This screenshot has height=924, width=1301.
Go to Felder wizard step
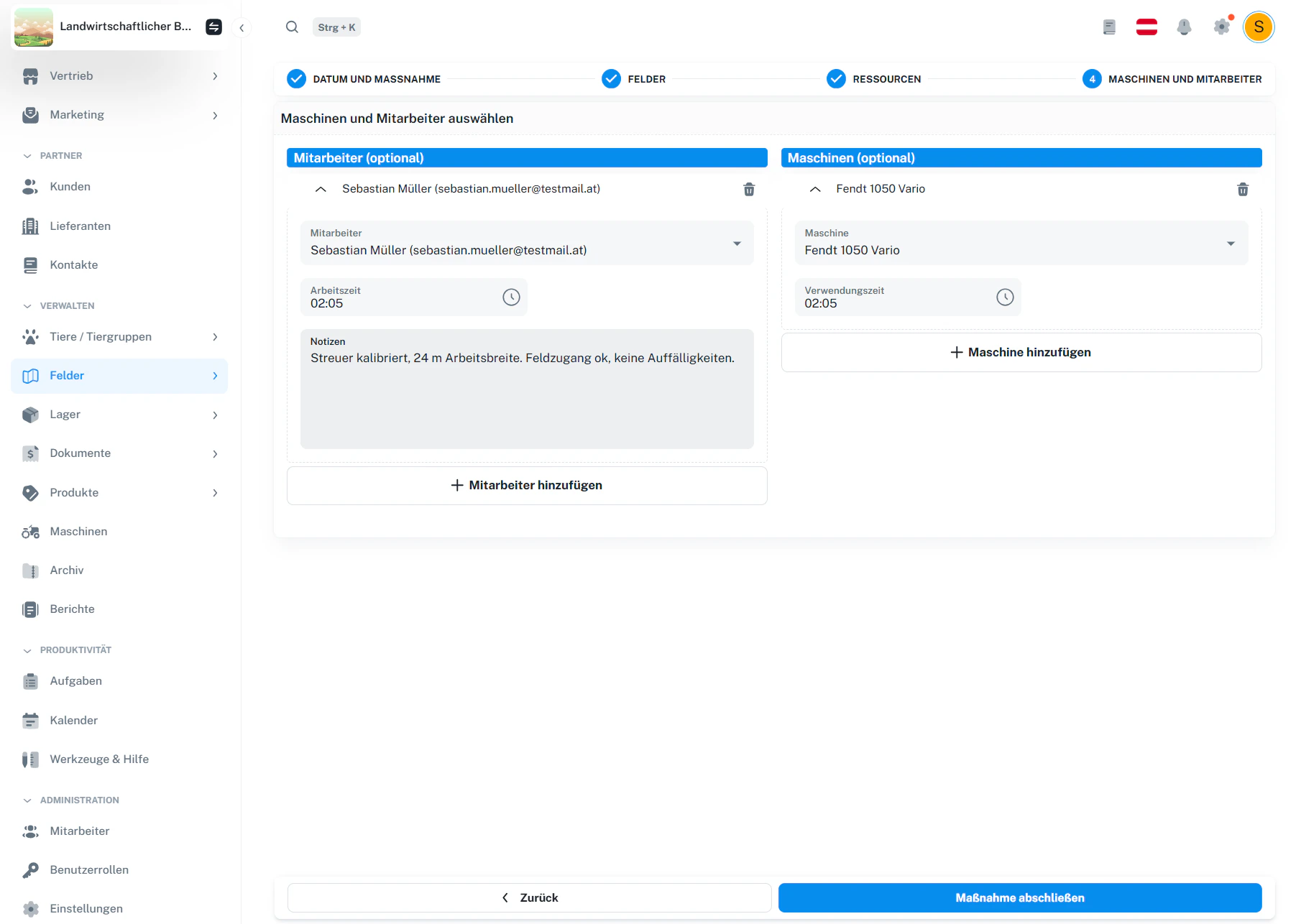[x=634, y=79]
